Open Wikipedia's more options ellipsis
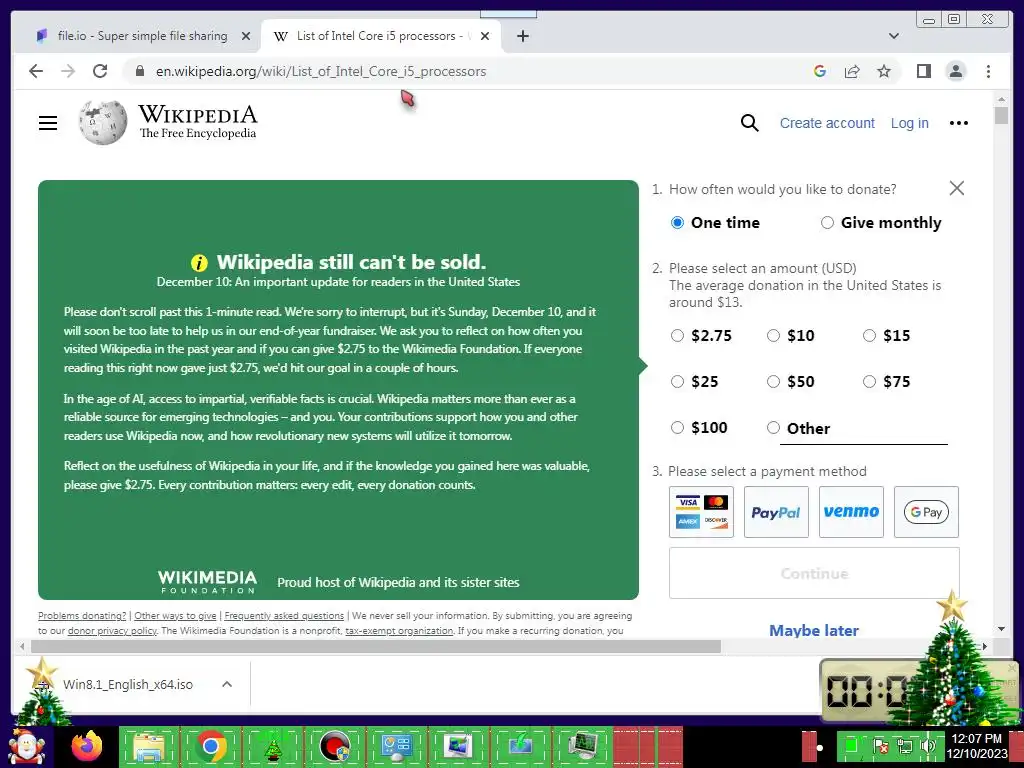Image resolution: width=1024 pixels, height=768 pixels. [x=959, y=123]
